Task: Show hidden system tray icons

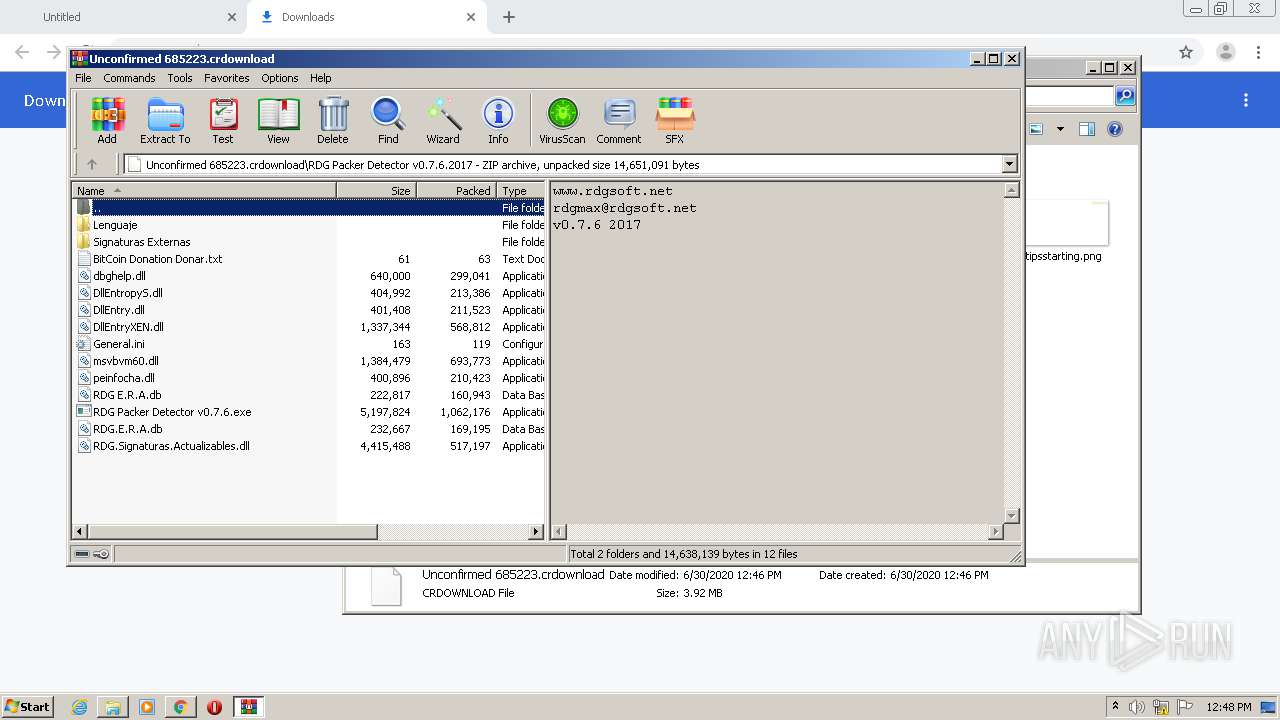Action: [1116, 706]
